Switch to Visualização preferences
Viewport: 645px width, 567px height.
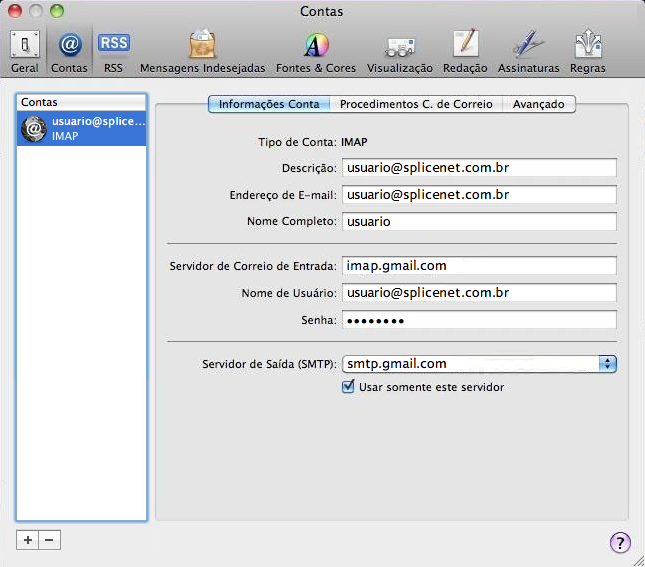(400, 51)
